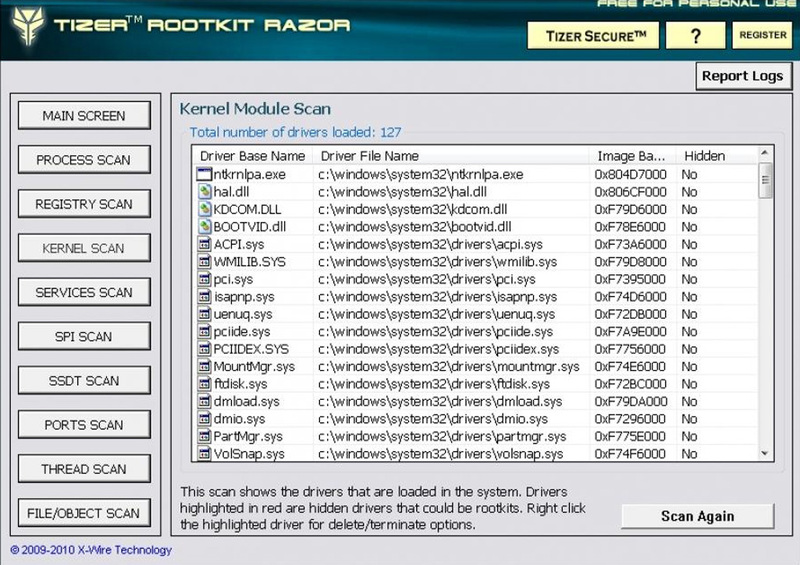
Task: Click image base 0xF74F6000
Action: (630, 454)
